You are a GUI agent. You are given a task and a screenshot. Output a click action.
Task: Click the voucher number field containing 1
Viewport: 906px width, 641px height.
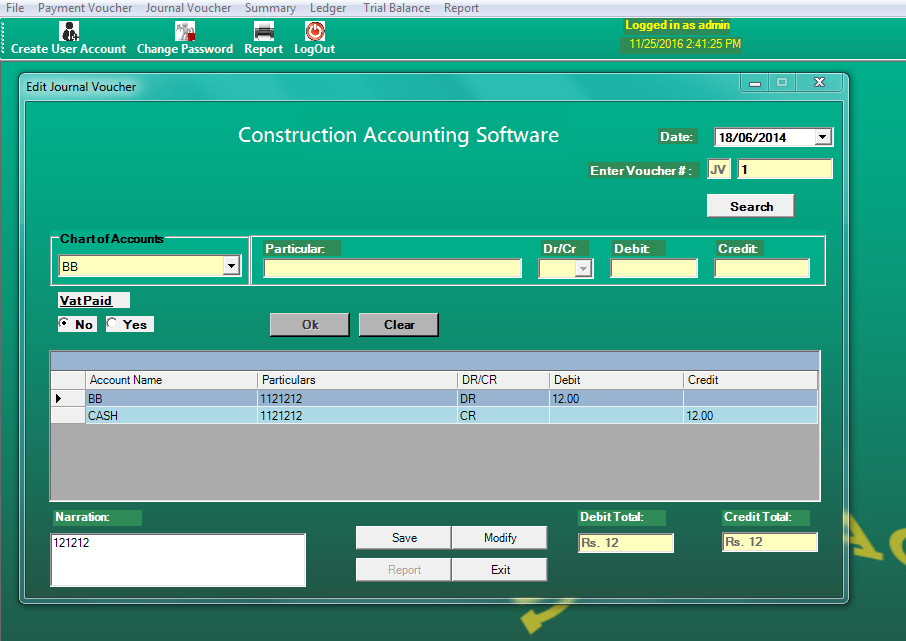tap(785, 169)
